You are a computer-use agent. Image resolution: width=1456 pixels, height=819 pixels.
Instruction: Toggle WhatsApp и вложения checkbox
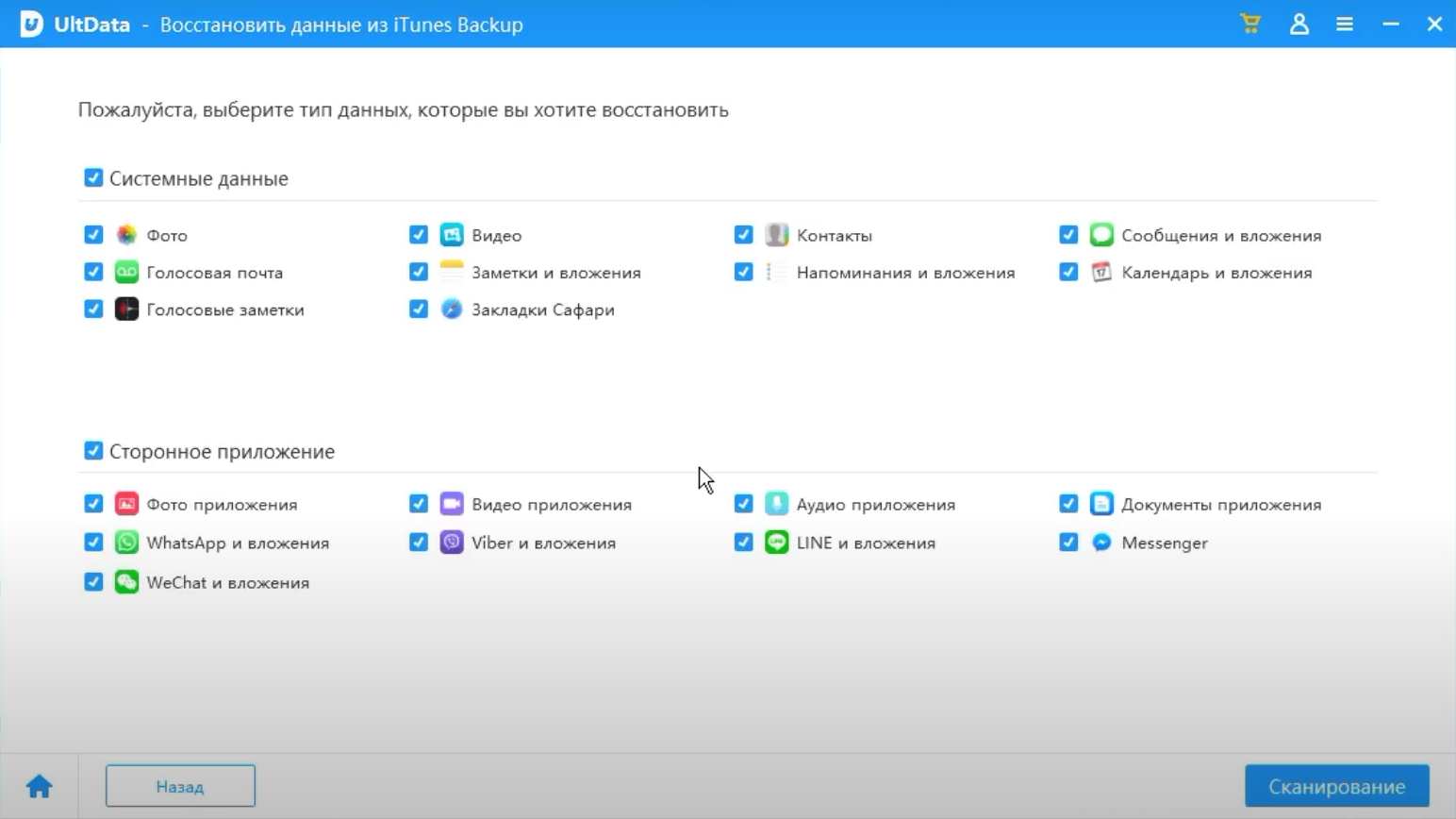pyautogui.click(x=93, y=543)
